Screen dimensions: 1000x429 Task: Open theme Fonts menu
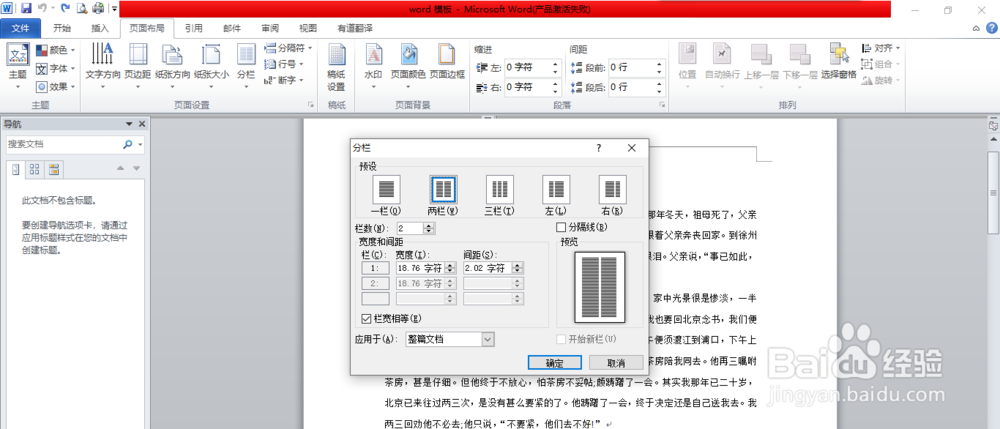pyautogui.click(x=55, y=68)
